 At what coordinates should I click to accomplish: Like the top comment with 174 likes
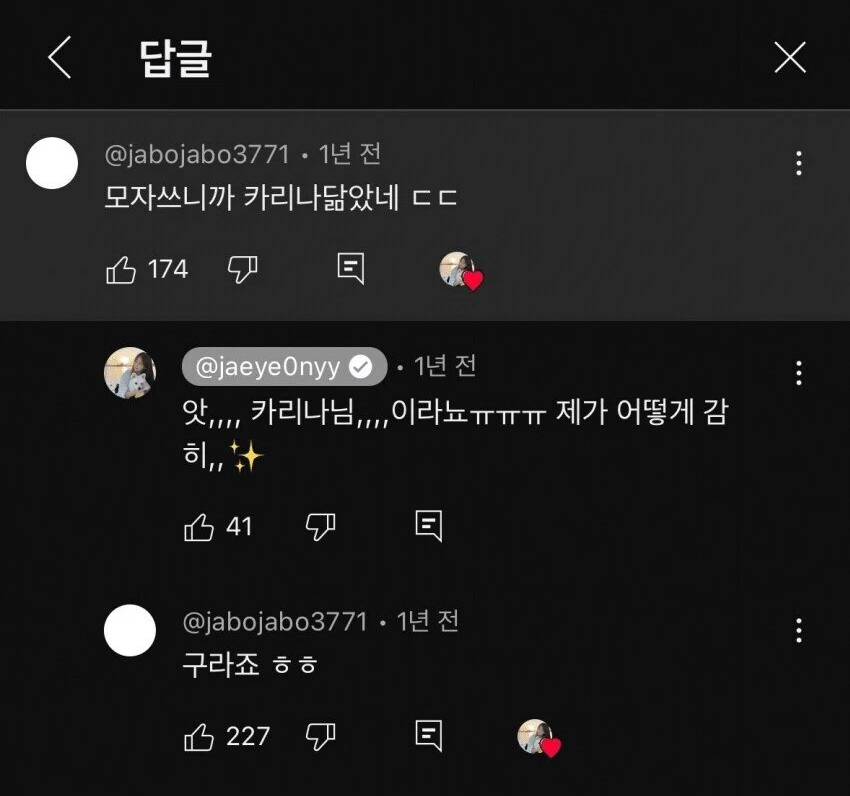pos(121,269)
